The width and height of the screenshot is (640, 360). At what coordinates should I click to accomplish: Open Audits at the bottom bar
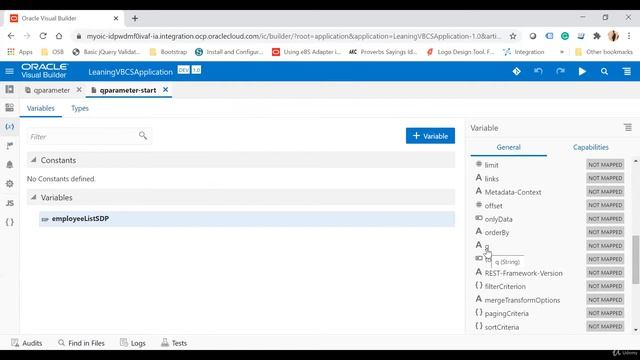[x=27, y=343]
